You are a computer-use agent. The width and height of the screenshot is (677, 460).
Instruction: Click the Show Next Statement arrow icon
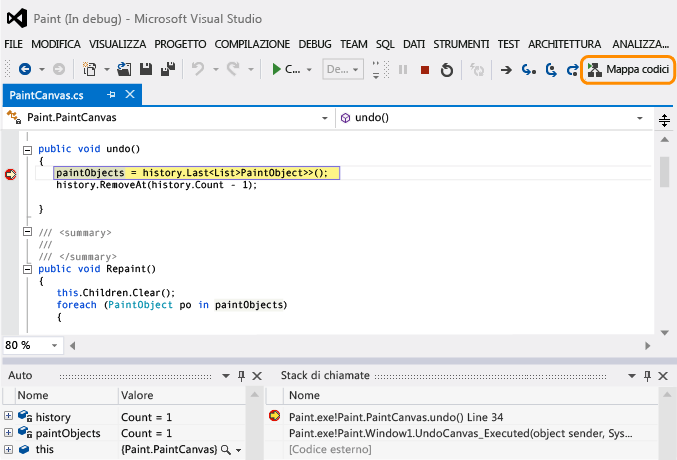coord(506,70)
